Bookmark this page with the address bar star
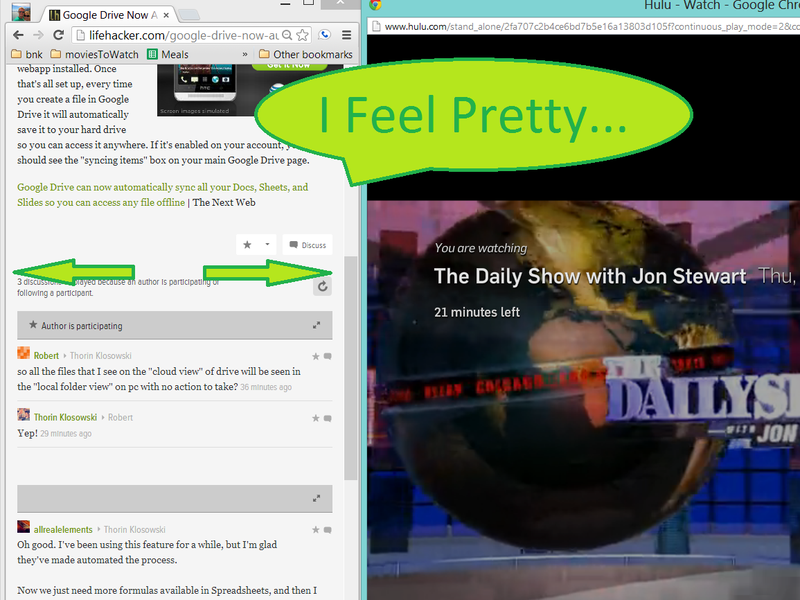Image resolution: width=800 pixels, height=600 pixels. [303, 35]
